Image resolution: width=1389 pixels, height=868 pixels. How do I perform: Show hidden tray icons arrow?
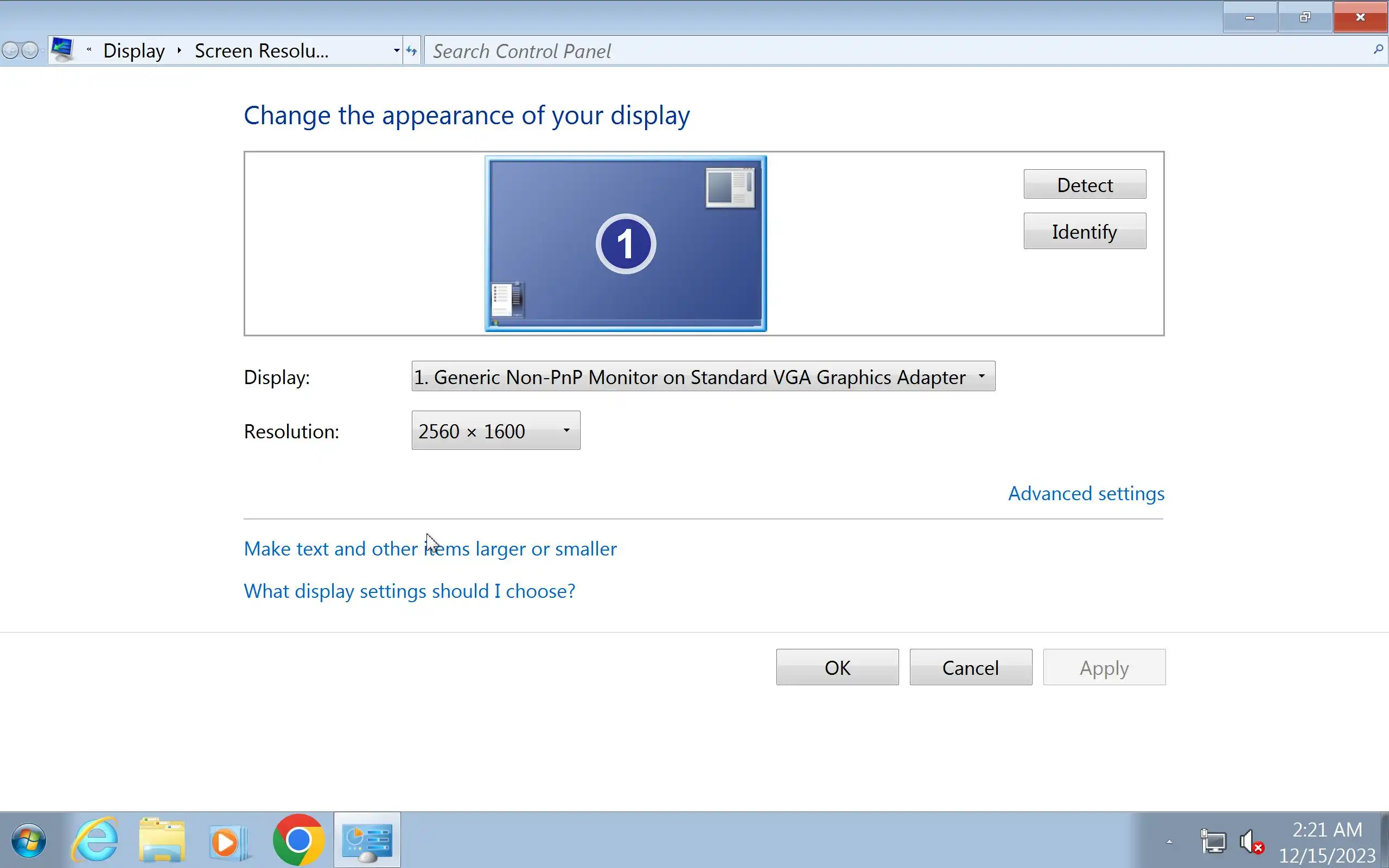tap(1169, 842)
